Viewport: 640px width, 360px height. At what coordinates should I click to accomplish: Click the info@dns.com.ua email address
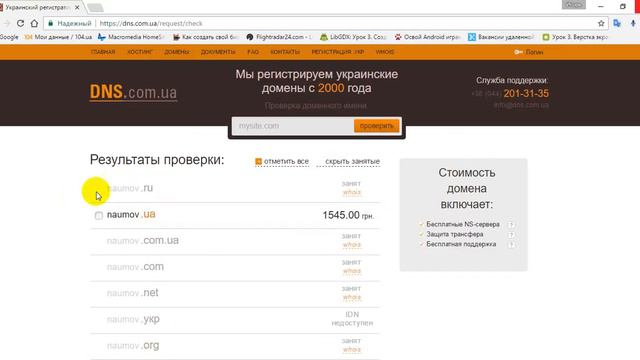(521, 105)
